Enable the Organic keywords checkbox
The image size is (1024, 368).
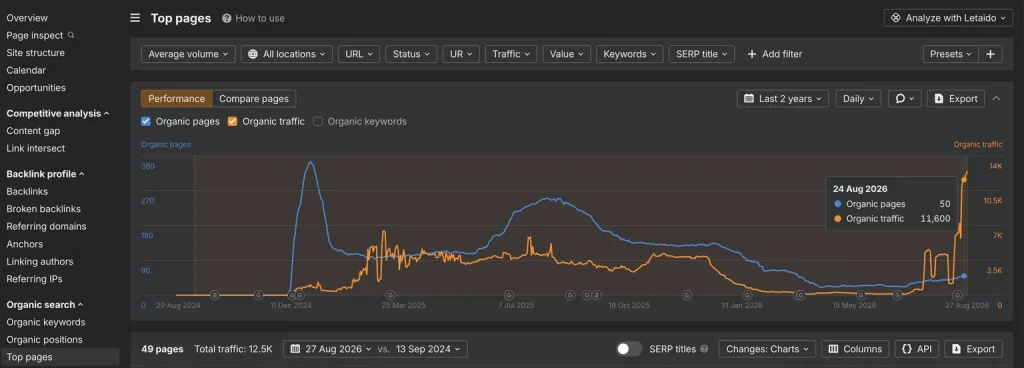pos(318,121)
